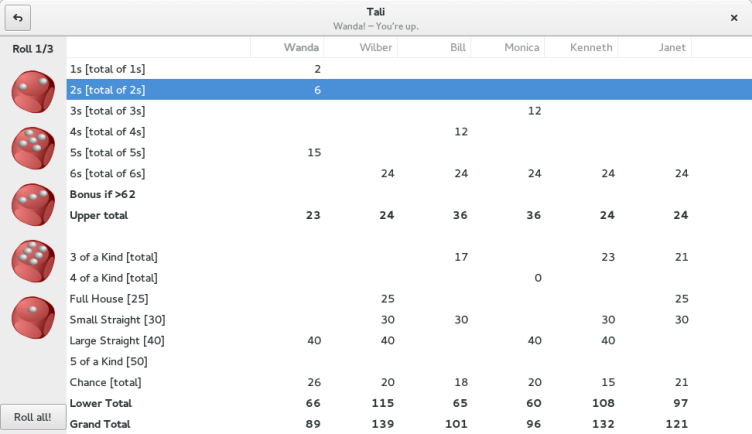Toggle the first die showing two
752x434 pixels.
33,91
